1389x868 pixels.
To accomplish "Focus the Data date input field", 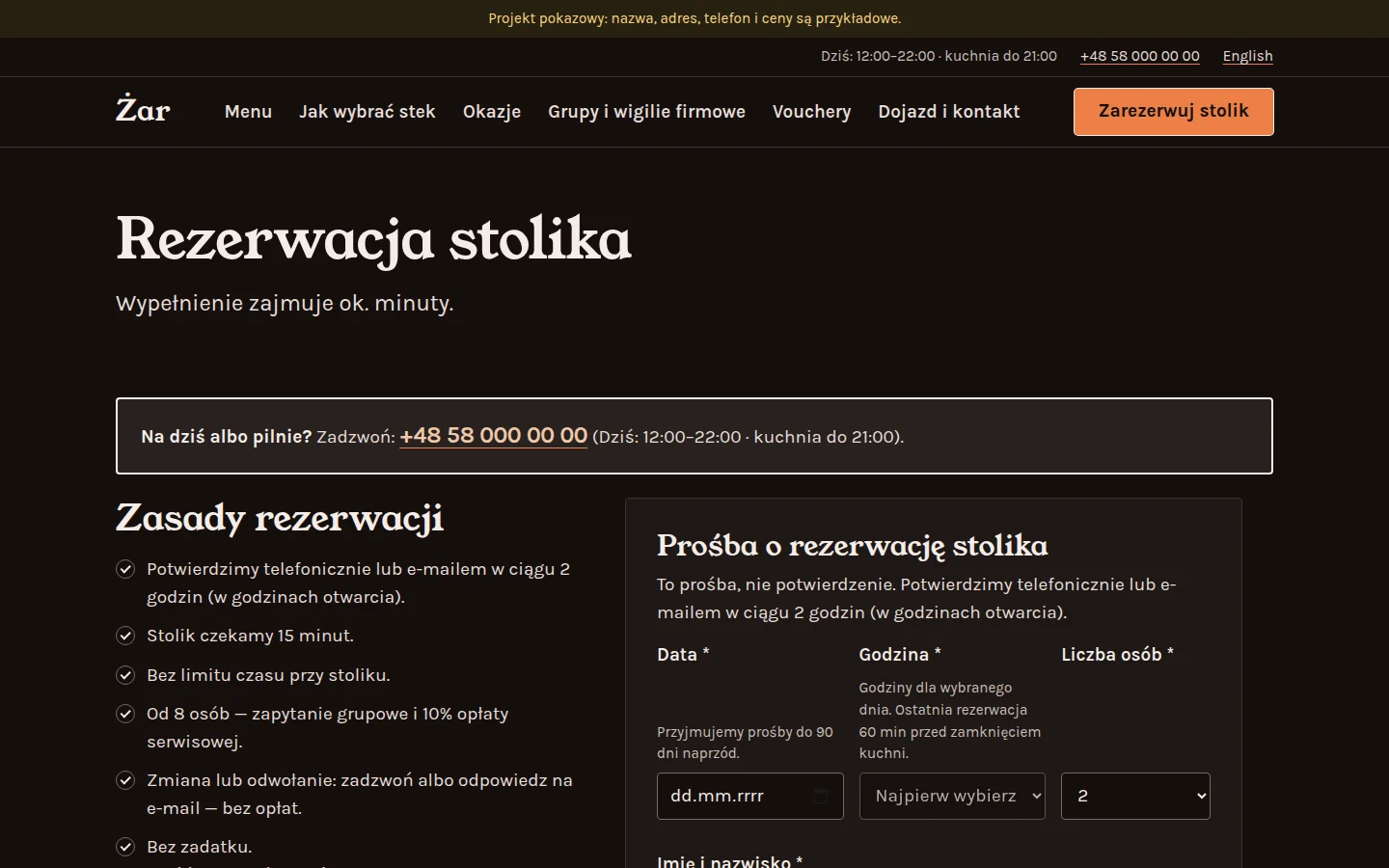I will [750, 796].
